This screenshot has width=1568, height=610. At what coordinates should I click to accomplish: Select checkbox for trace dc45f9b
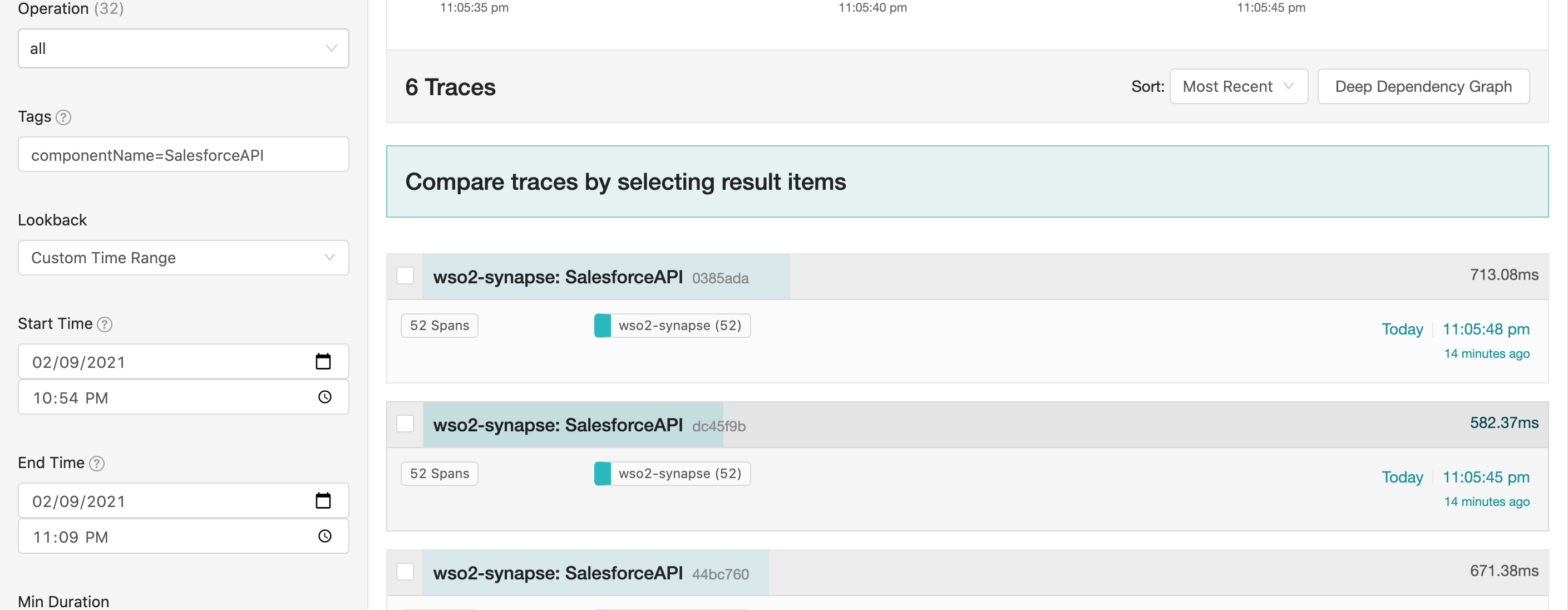click(x=405, y=424)
